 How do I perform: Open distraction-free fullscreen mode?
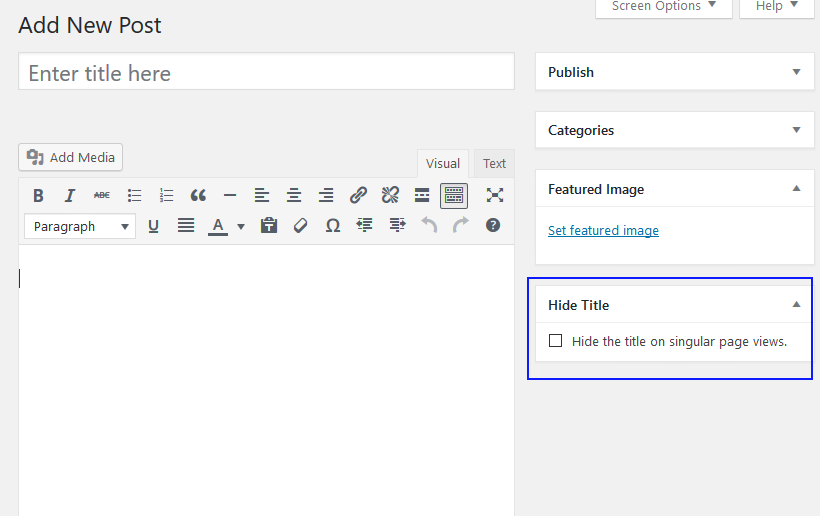click(495, 196)
